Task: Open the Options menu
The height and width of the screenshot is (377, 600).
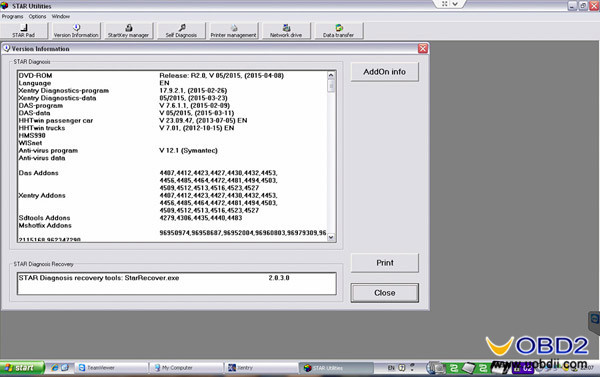Action: [38, 16]
